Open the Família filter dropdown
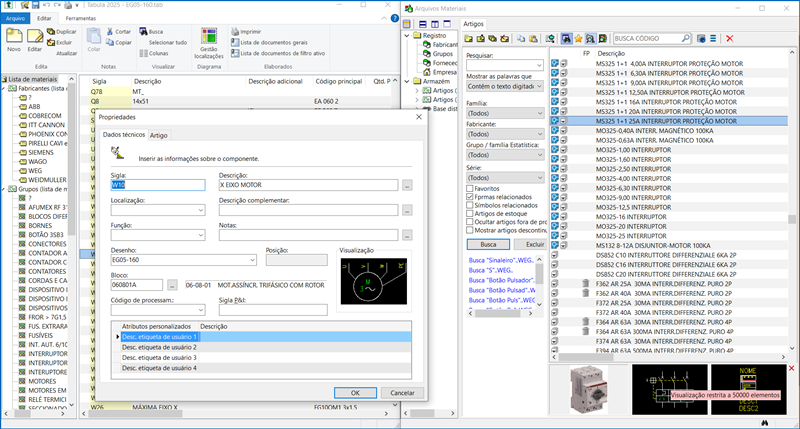This screenshot has height=429, width=800. tap(540, 113)
